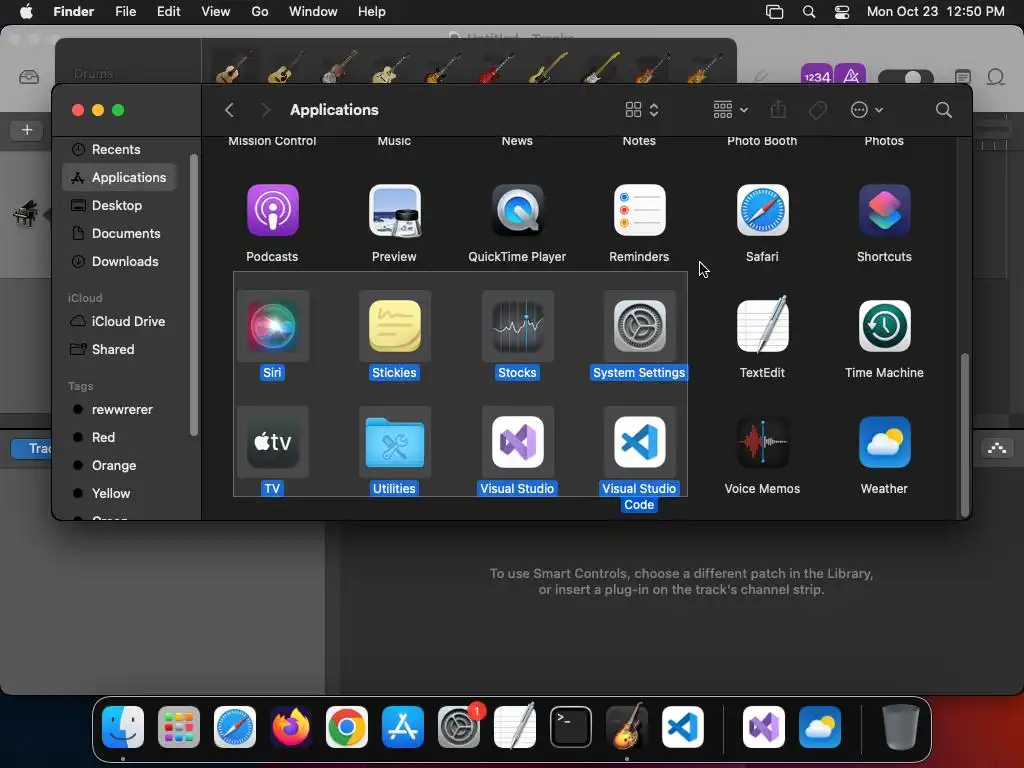The width and height of the screenshot is (1024, 768).
Task: Click Finder icon in the Dock
Action: coord(123,727)
